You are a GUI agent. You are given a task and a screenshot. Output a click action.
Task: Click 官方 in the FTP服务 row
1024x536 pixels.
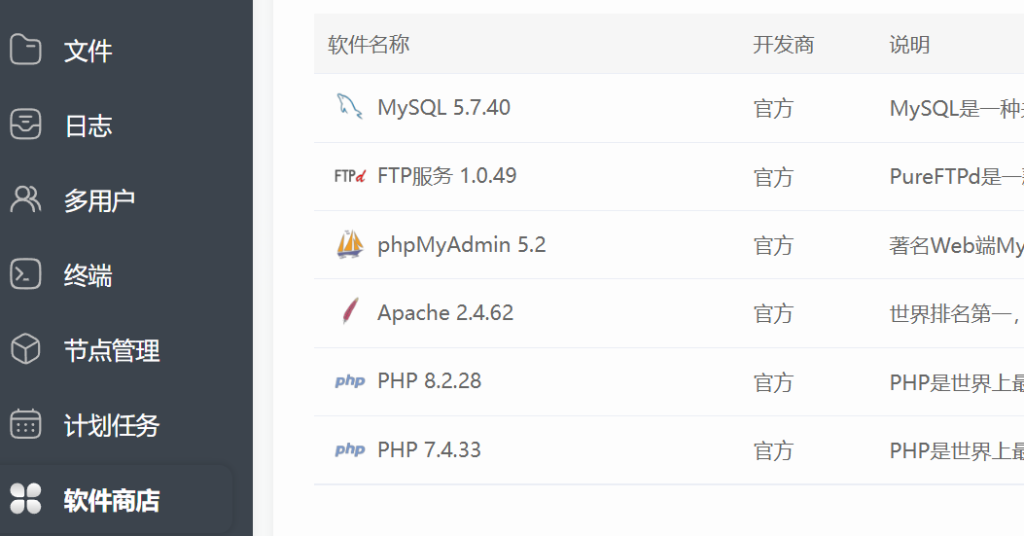click(773, 177)
